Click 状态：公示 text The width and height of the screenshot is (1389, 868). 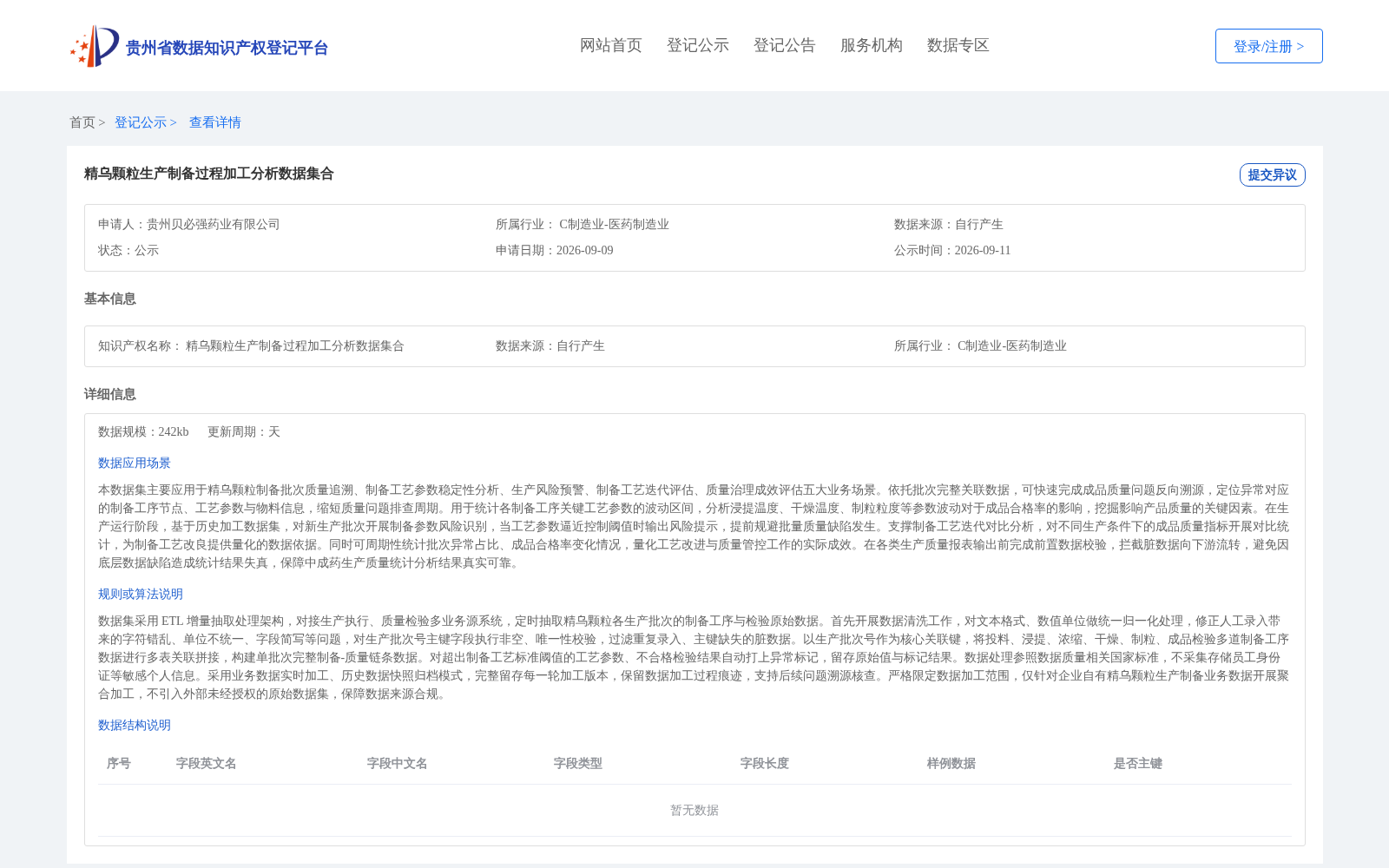(128, 250)
